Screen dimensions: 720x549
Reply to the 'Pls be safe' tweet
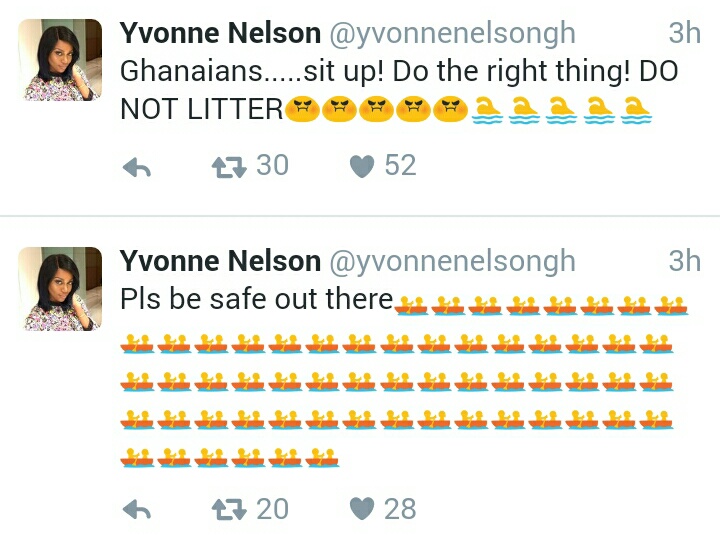tap(136, 511)
